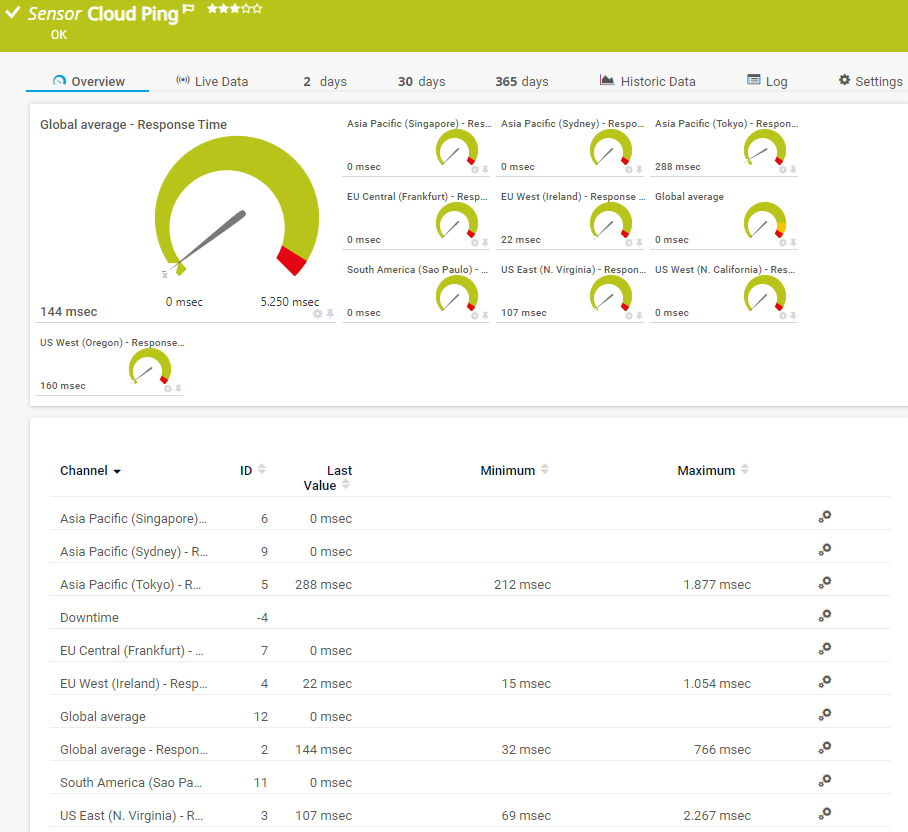Open channel settings gear on EU West (Ireland) row
Image resolution: width=908 pixels, height=832 pixels.
point(824,681)
